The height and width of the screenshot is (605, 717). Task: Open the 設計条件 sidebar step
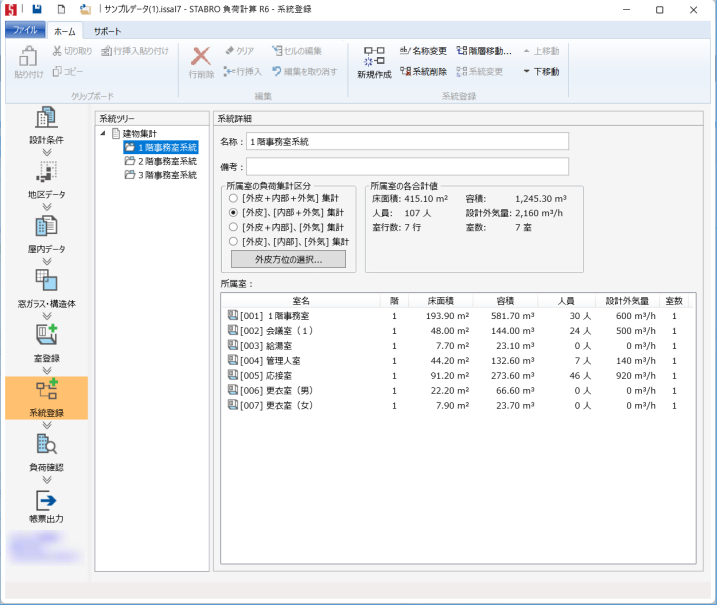(x=46, y=126)
